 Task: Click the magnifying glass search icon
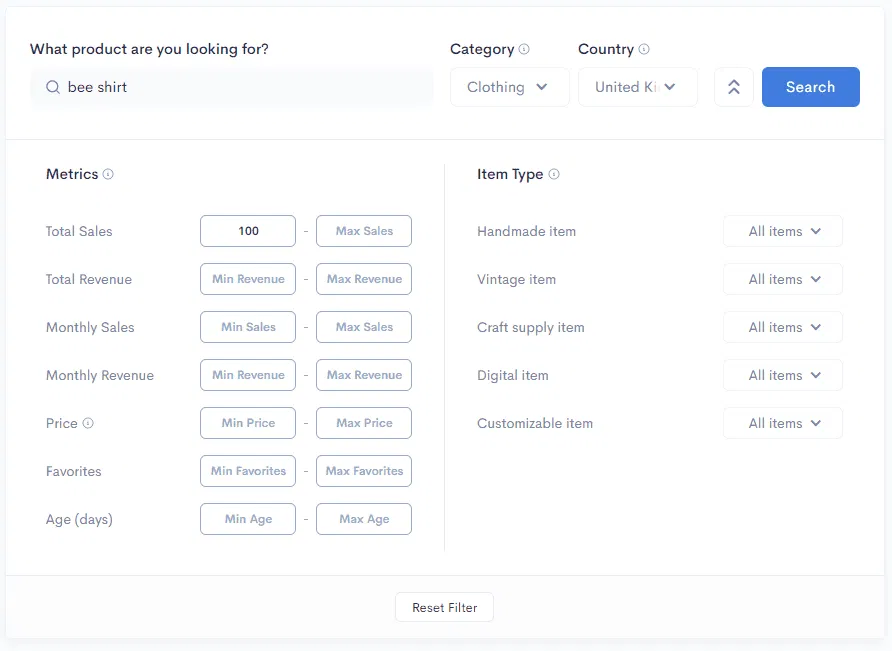click(52, 87)
